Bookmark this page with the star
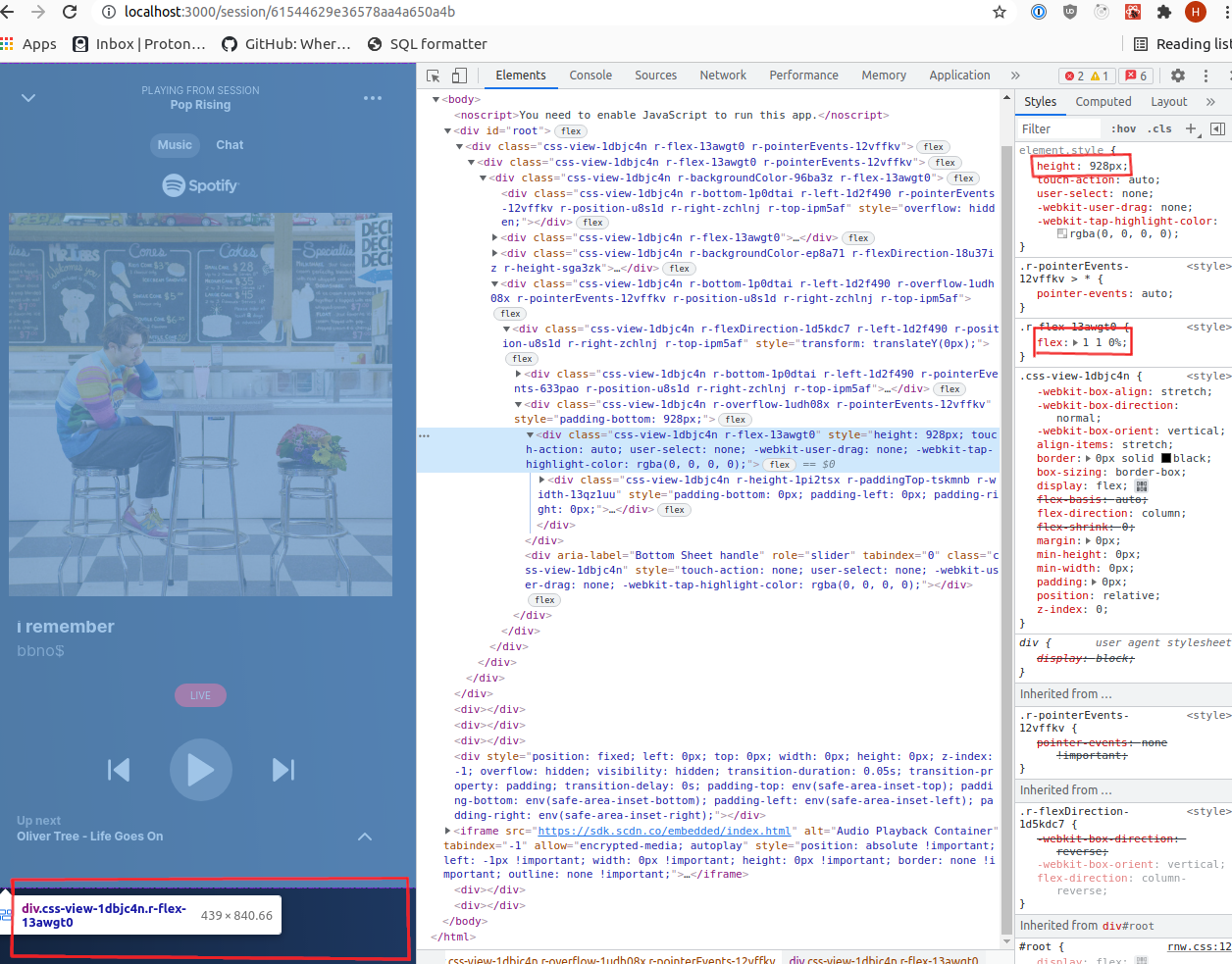Image resolution: width=1232 pixels, height=964 pixels. [998, 13]
